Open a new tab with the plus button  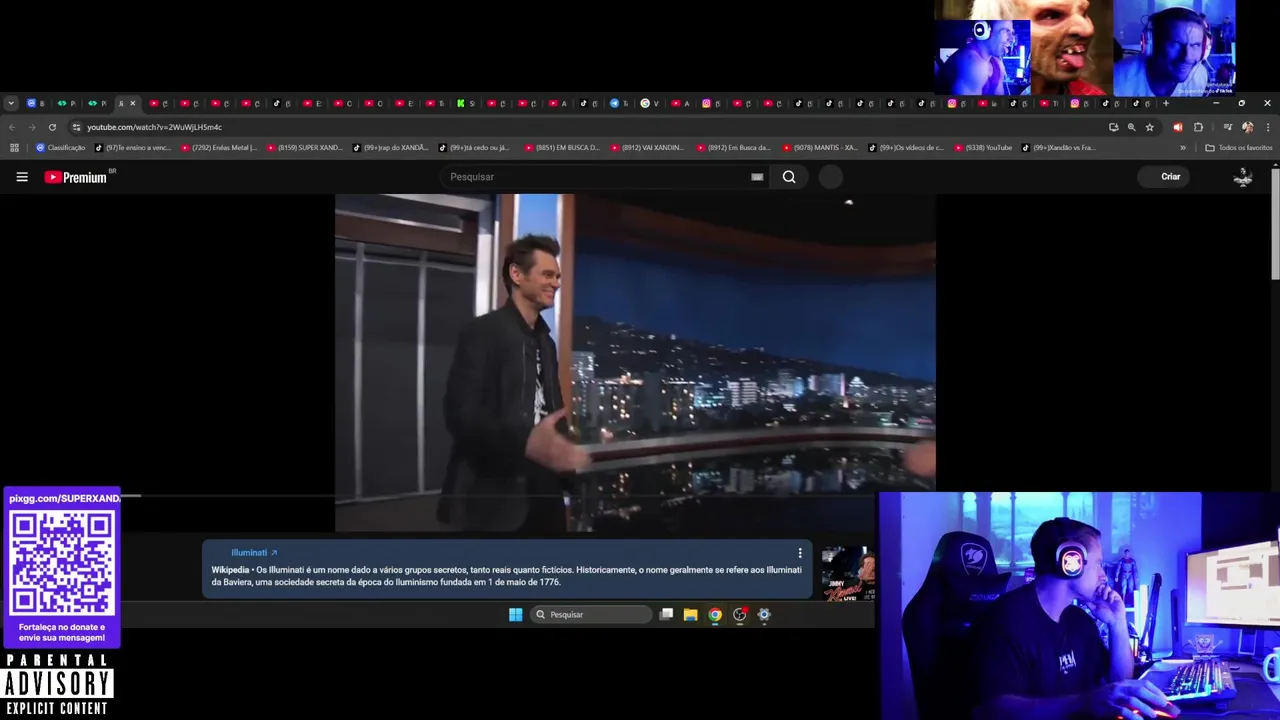pos(1165,103)
